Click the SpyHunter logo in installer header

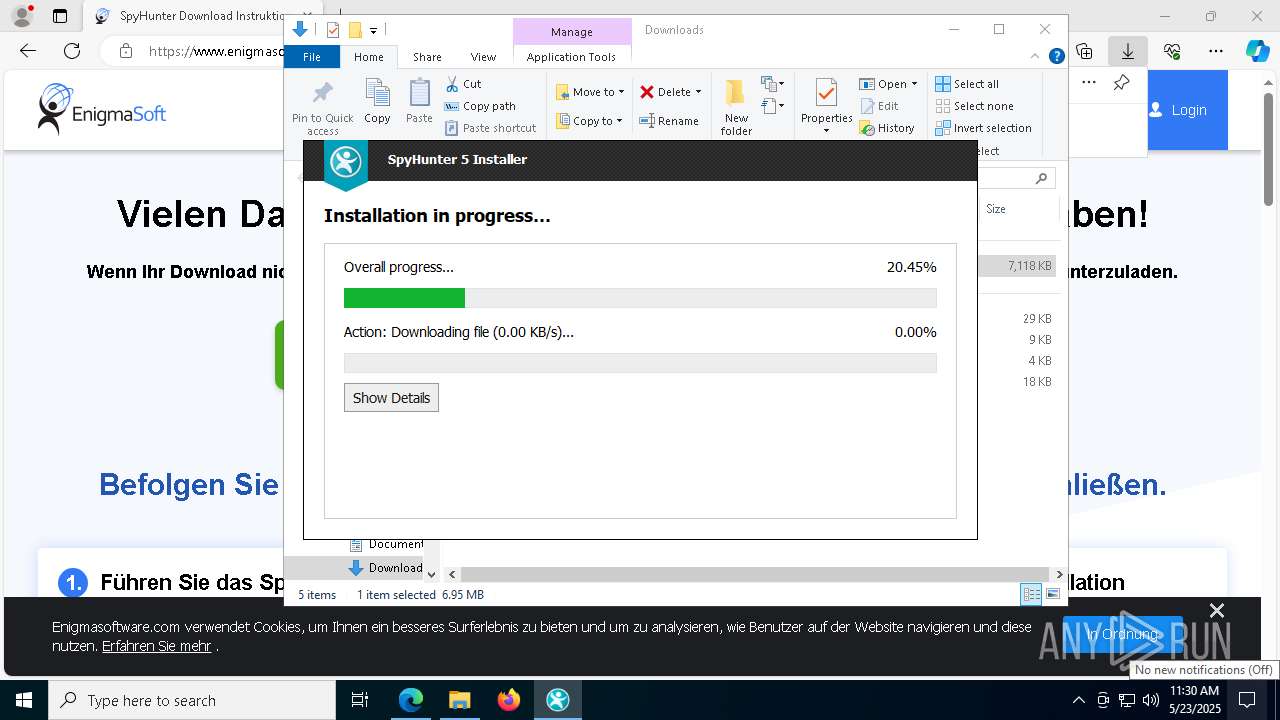346,162
